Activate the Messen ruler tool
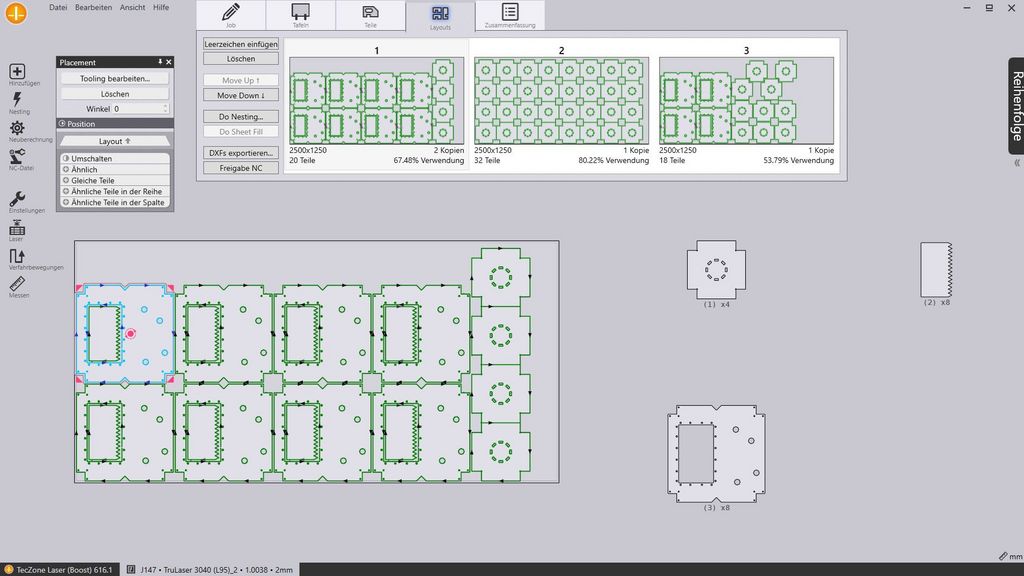1024x576 pixels. (17, 284)
